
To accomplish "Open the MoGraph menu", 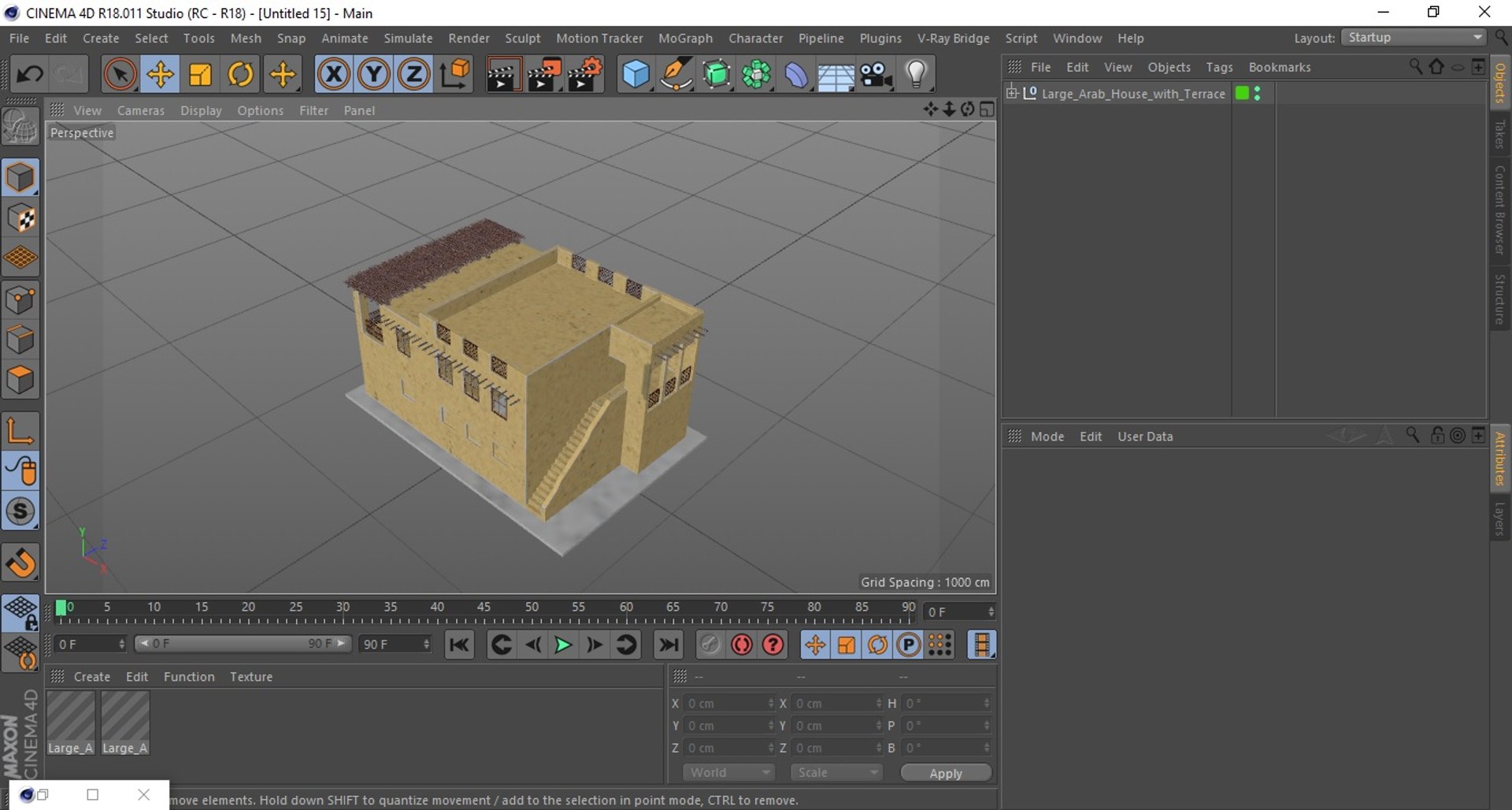I will tap(685, 38).
